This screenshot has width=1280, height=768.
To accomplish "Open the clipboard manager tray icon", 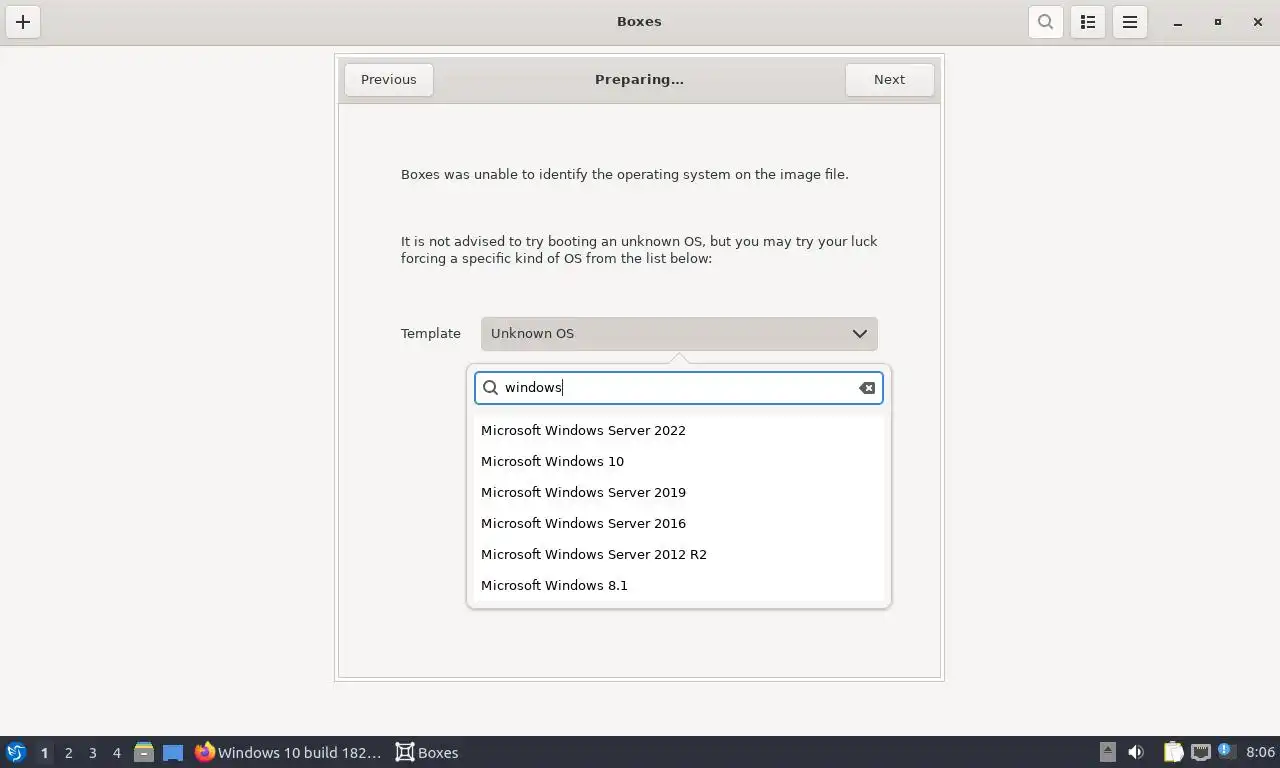I will coord(1173,752).
